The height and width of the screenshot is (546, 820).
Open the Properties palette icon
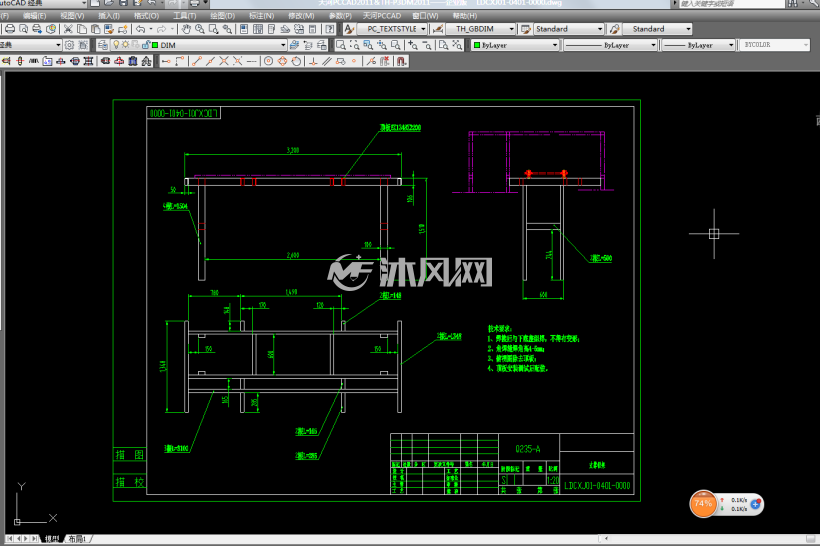244,29
